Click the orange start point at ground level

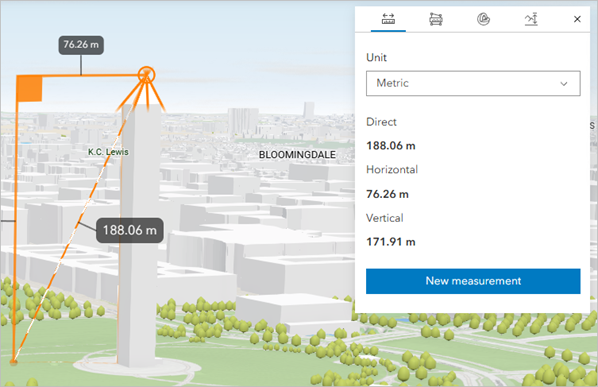13,361
